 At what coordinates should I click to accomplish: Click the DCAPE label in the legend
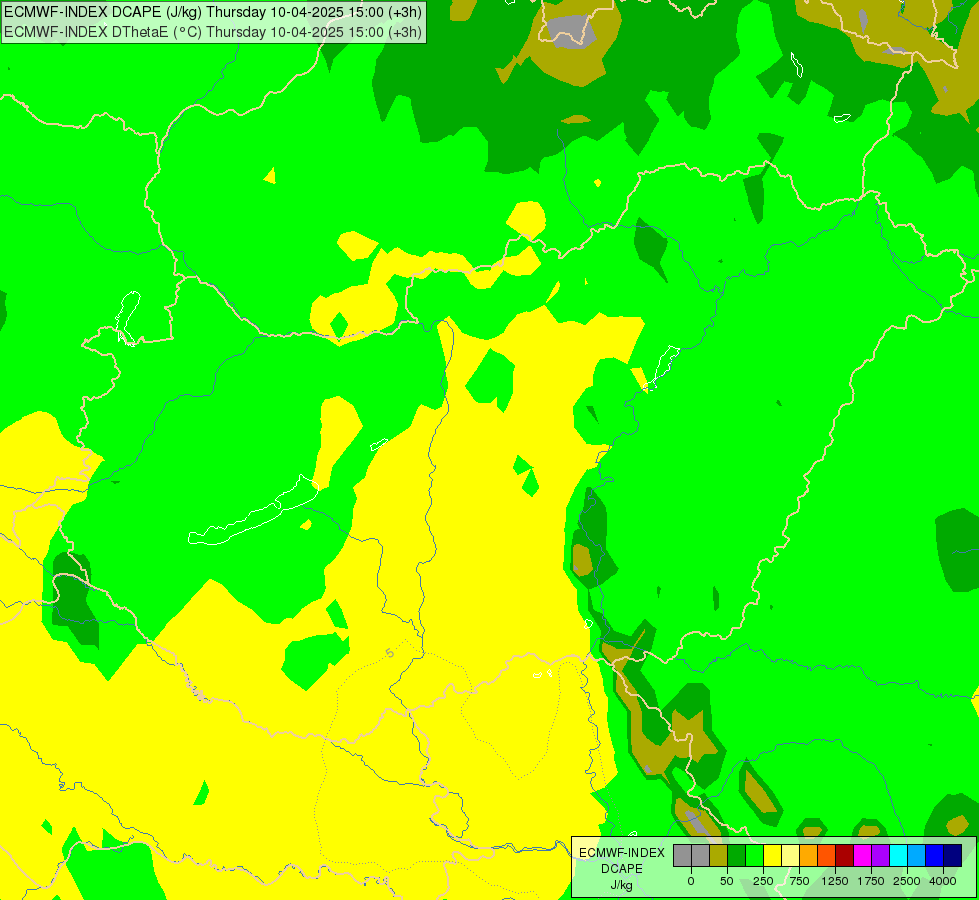(x=622, y=869)
